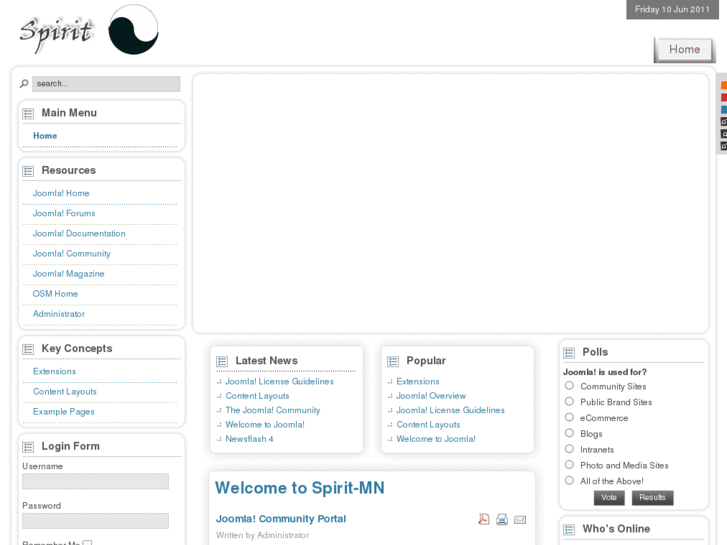Select Photo and Media Sites radio button

[x=569, y=465]
